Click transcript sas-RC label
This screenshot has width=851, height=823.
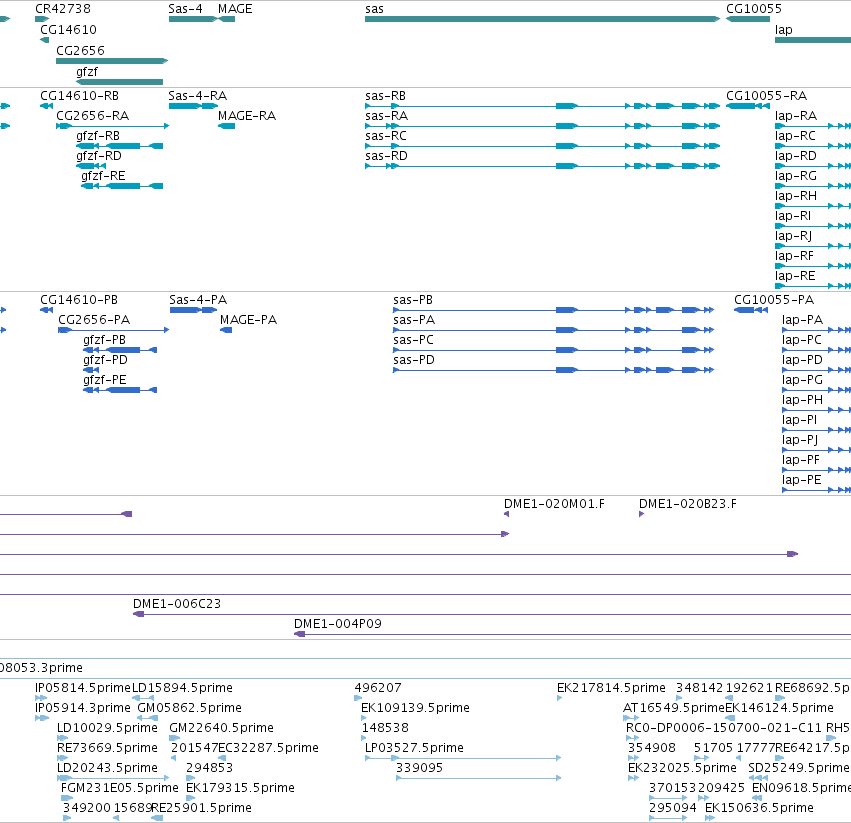(x=386, y=136)
